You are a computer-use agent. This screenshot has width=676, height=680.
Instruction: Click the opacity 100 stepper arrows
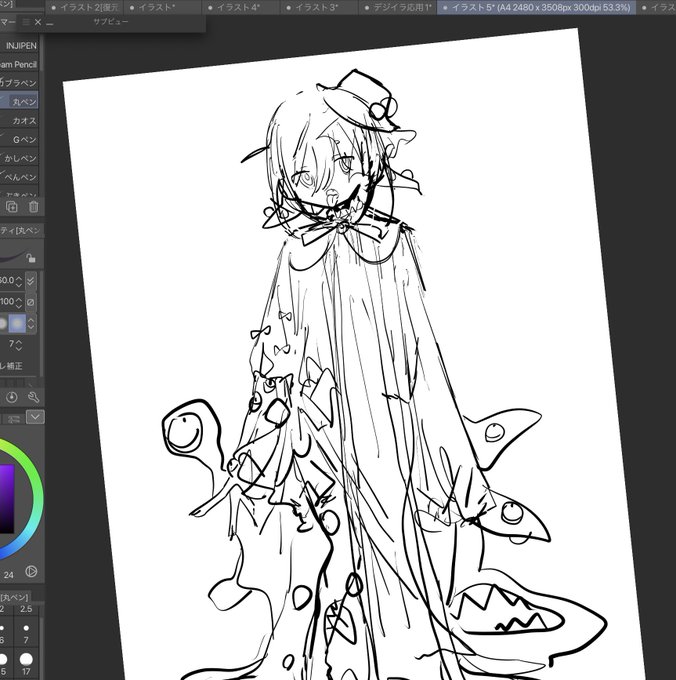point(19,302)
